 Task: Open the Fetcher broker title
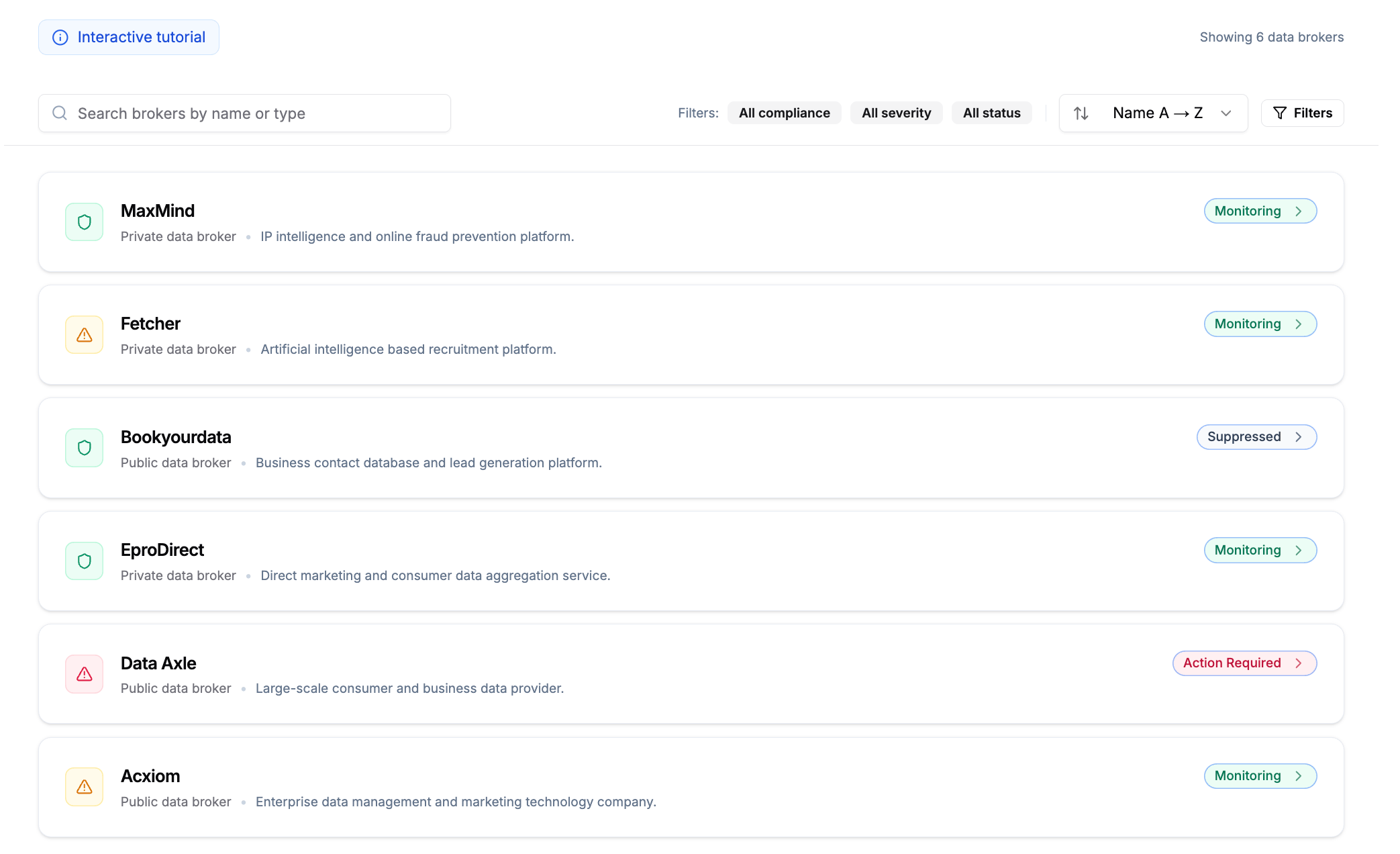point(150,324)
